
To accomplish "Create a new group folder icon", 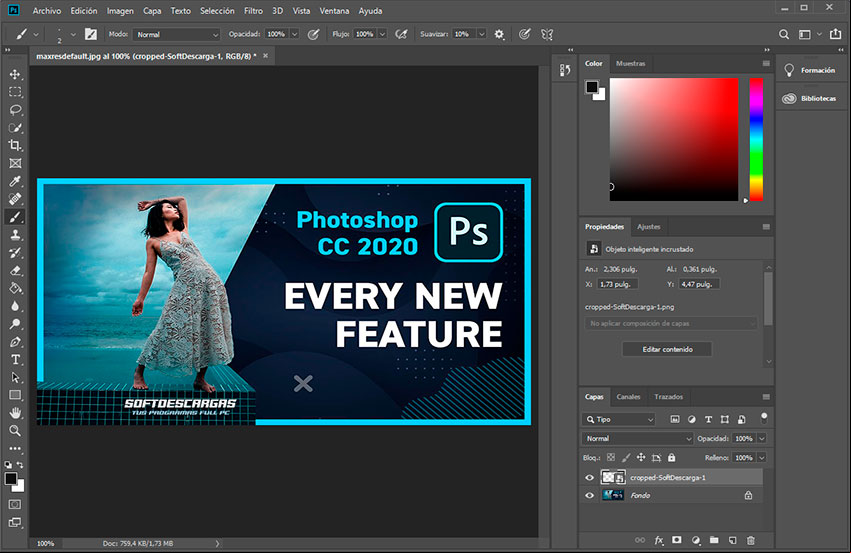I will (x=714, y=540).
